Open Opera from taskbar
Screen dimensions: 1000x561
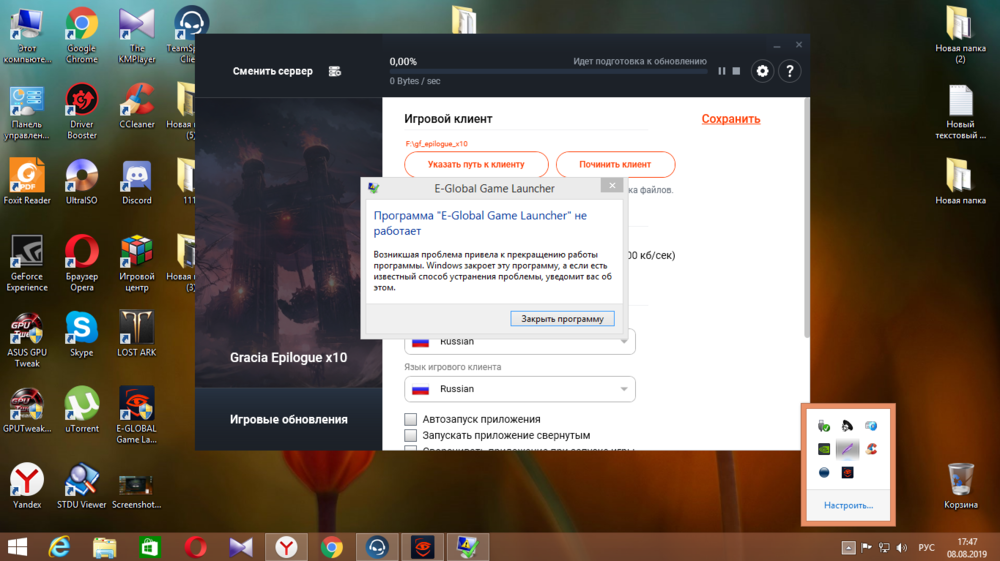coord(195,547)
